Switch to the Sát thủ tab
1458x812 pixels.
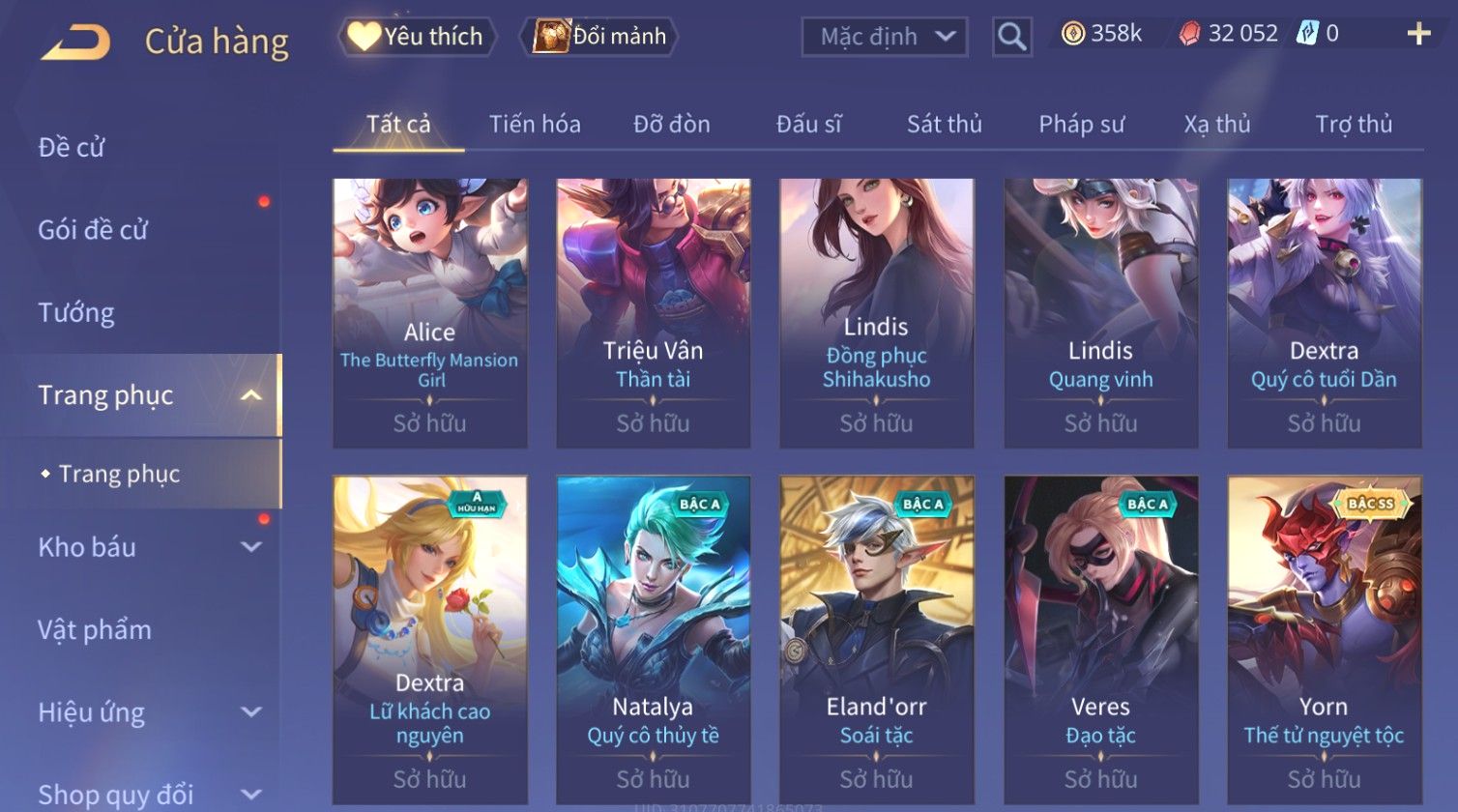pos(944,124)
